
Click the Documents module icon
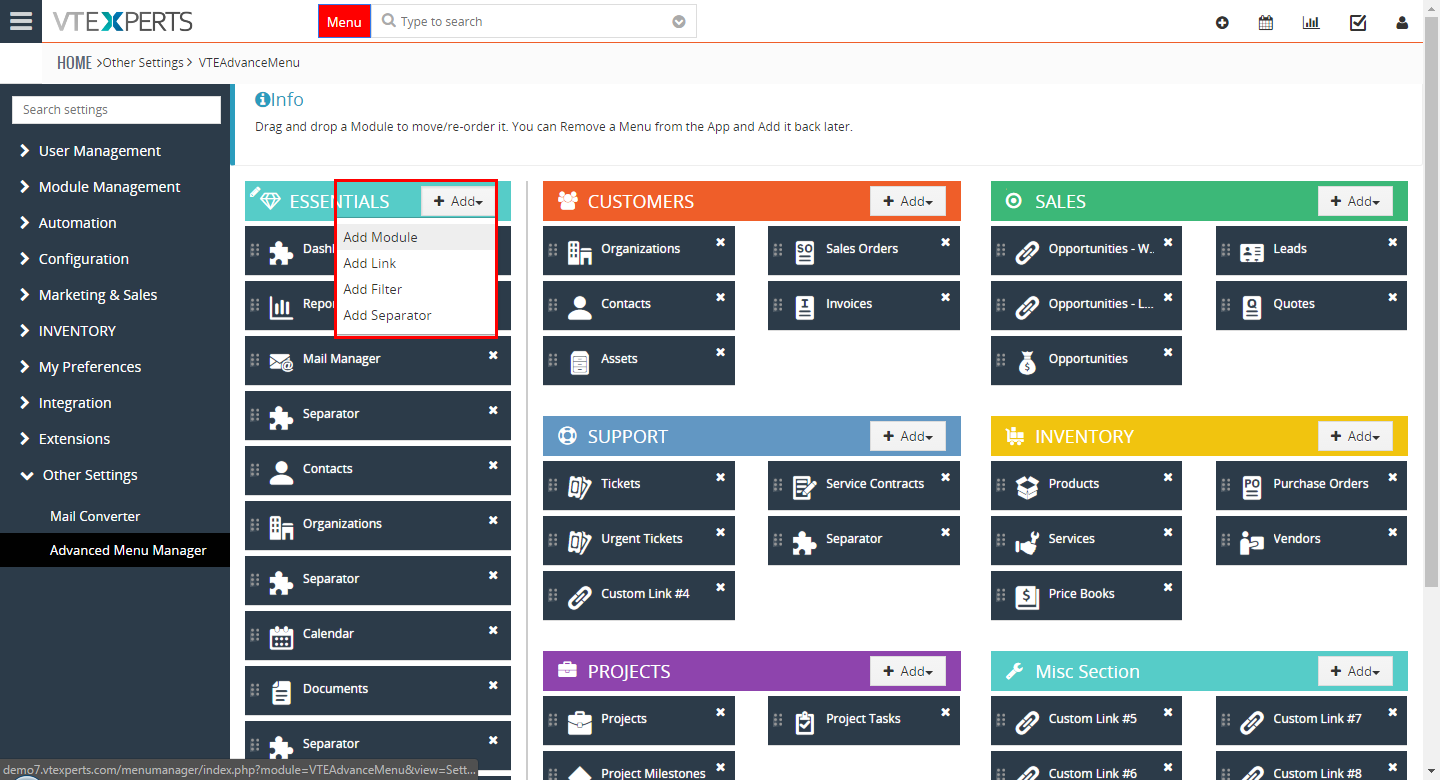click(281, 692)
